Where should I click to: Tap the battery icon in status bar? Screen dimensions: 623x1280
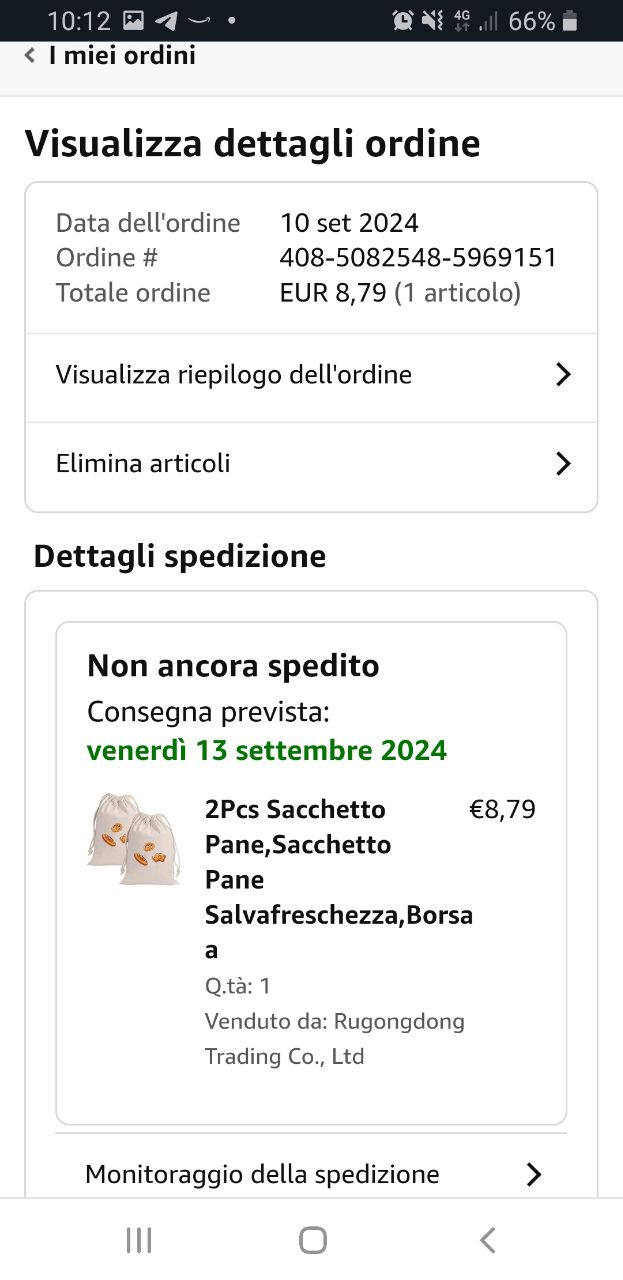click(571, 21)
